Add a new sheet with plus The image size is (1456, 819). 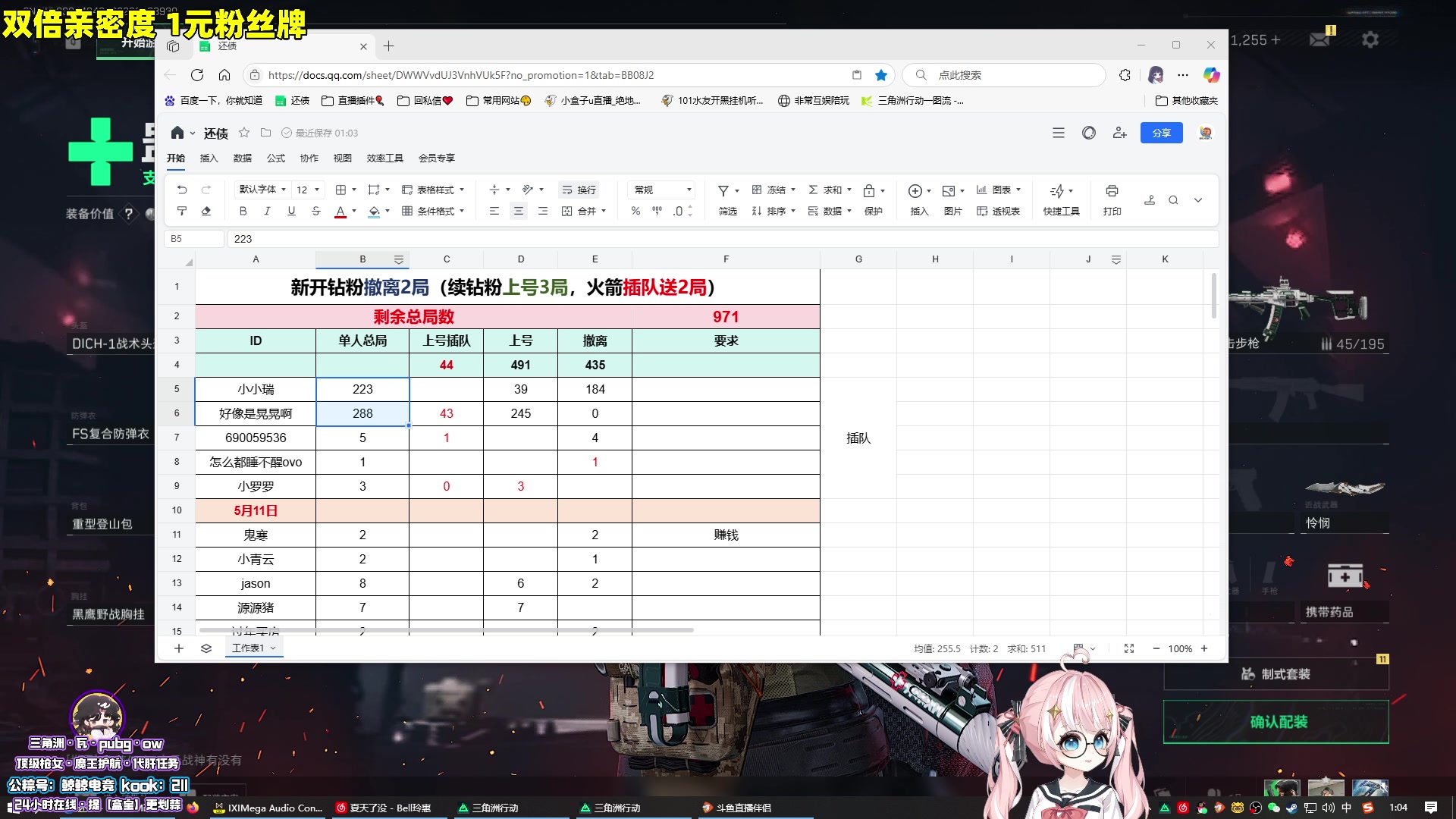pos(179,648)
